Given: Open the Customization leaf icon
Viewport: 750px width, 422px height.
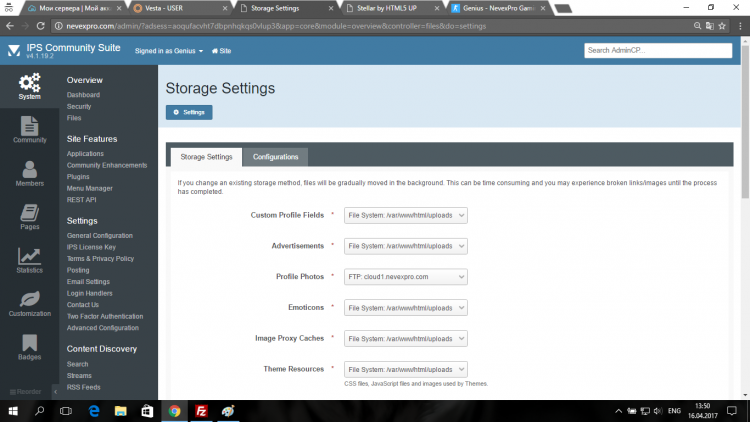Looking at the screenshot, I should (29, 303).
